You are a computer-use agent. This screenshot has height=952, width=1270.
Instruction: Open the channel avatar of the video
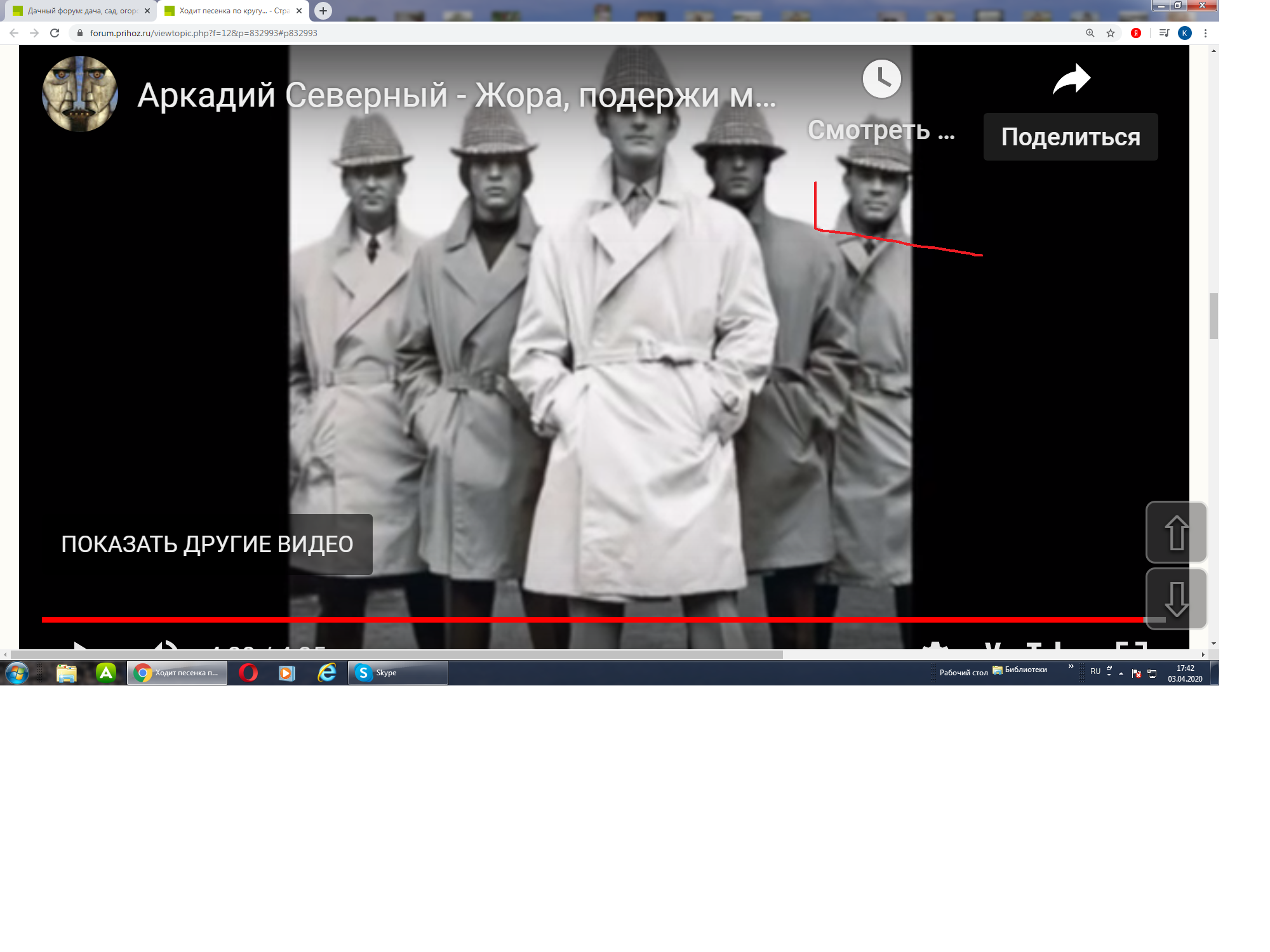pyautogui.click(x=80, y=94)
